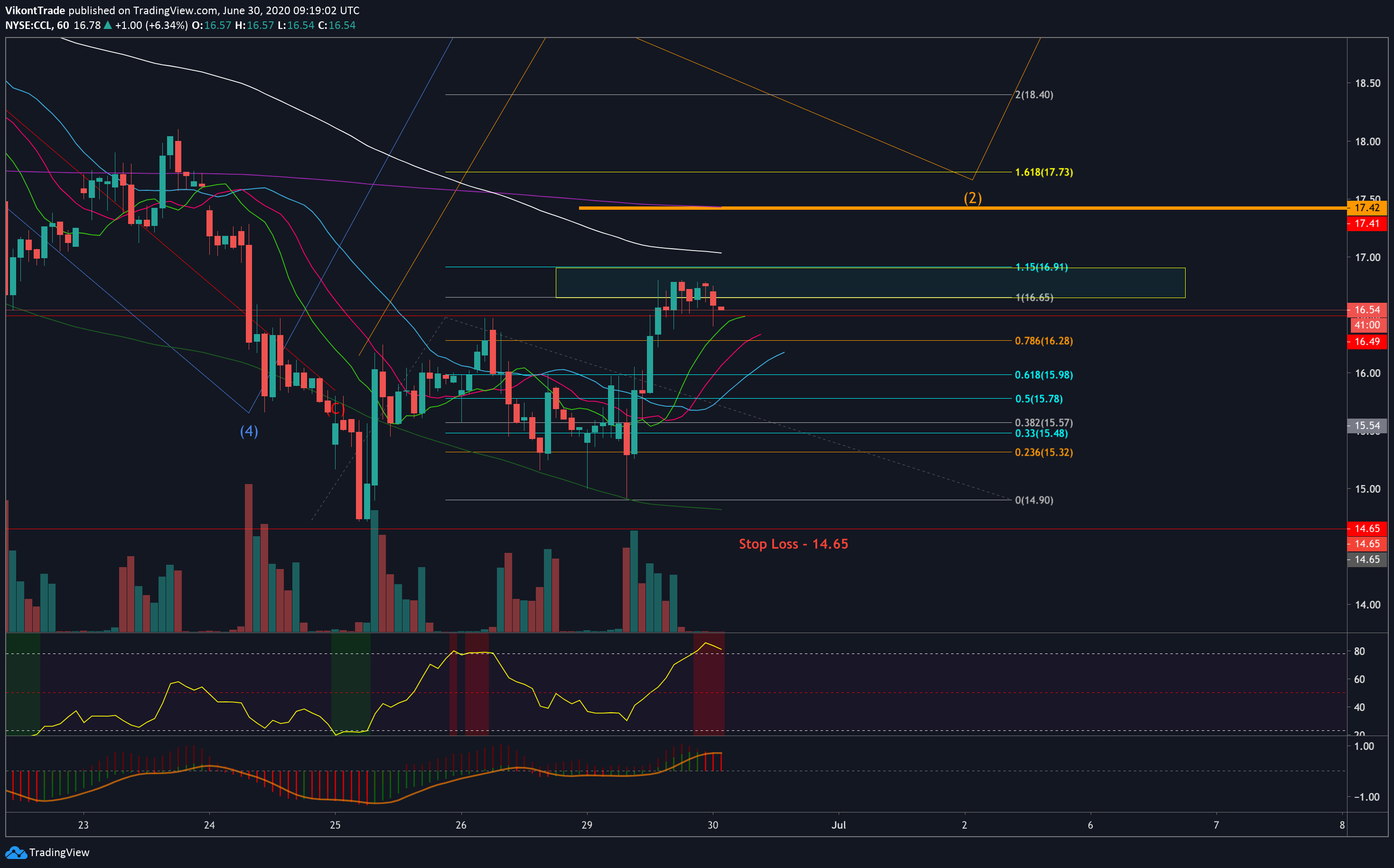Click the C:16.54 close value in header
This screenshot has height=868, width=1394.
click(x=337, y=25)
